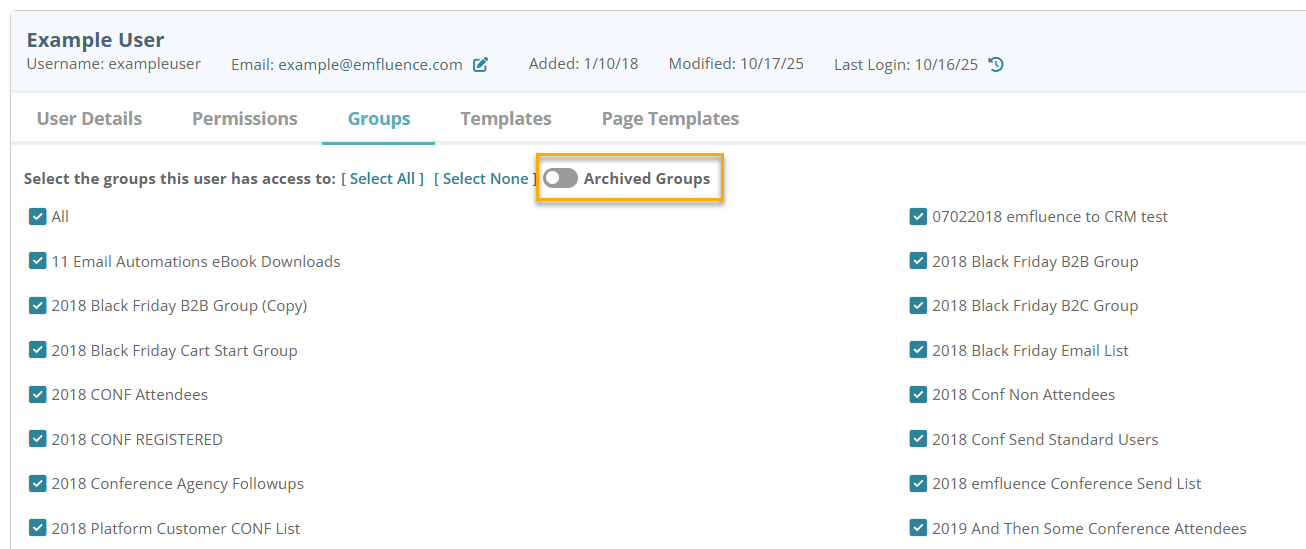Open the last login history icon
Viewport: 1306px width, 549px height.
point(996,65)
